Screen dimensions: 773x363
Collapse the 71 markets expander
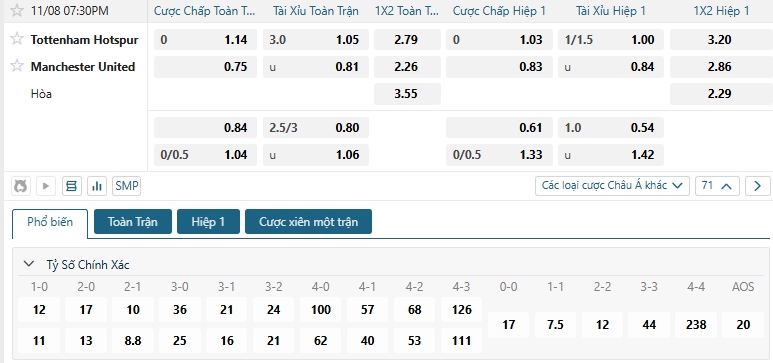click(x=717, y=186)
